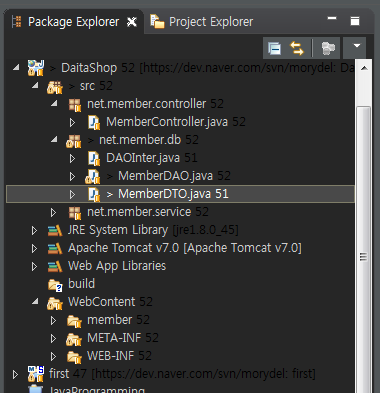Screen dimensions: 380x393
Task: Expand MemberController.java node
Action: (72, 122)
